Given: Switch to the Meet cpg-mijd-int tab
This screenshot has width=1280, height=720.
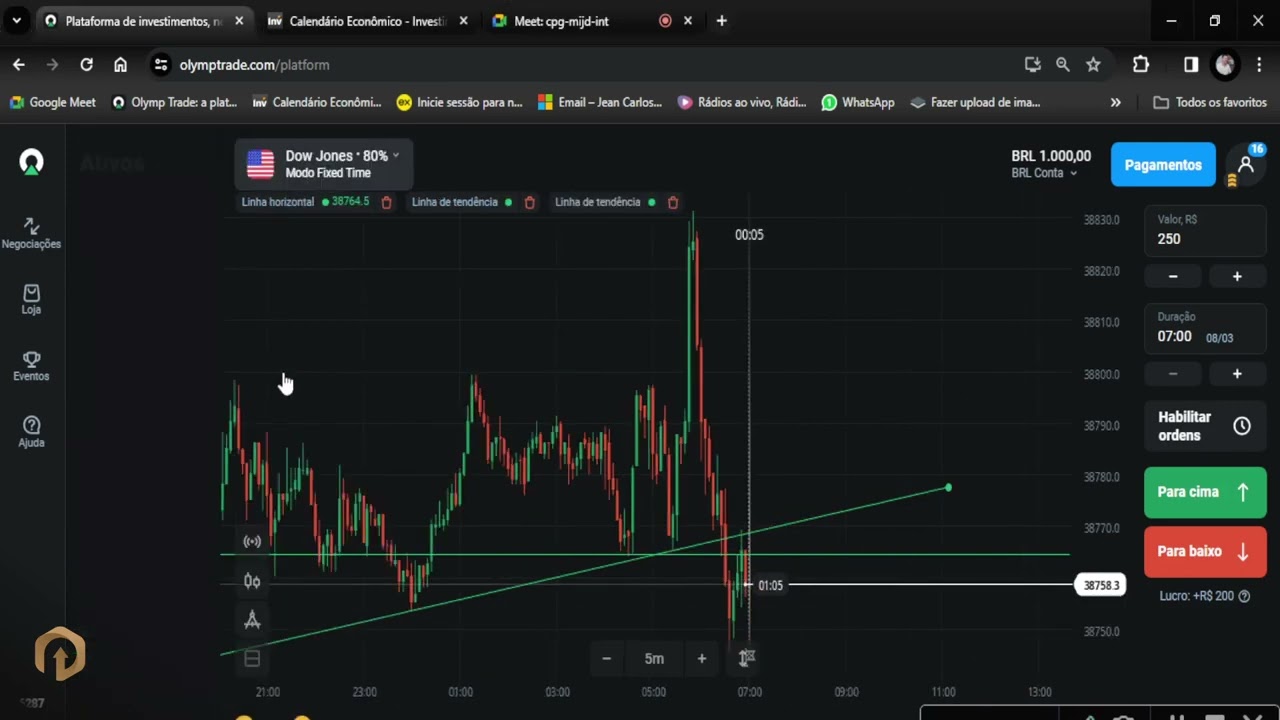Looking at the screenshot, I should (x=560, y=21).
